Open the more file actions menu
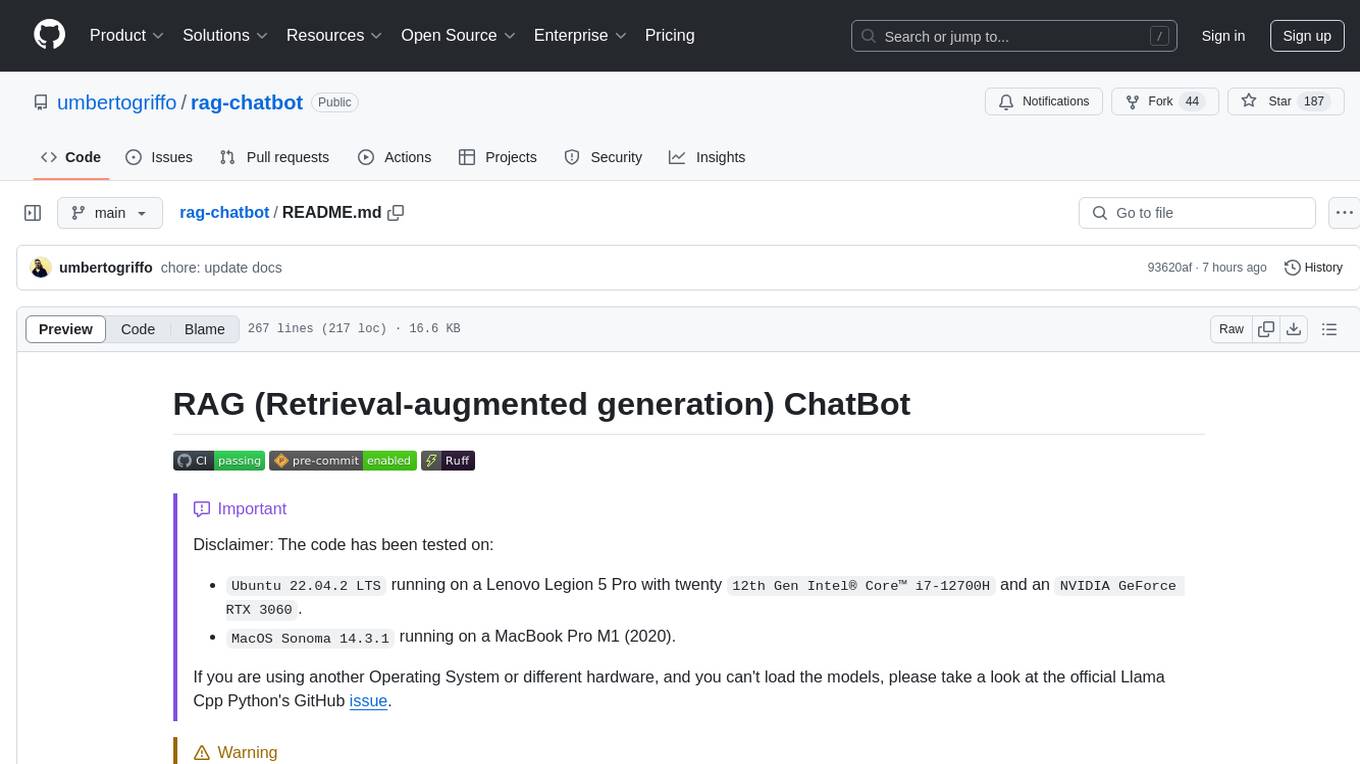This screenshot has height=764, width=1360. (x=1344, y=213)
